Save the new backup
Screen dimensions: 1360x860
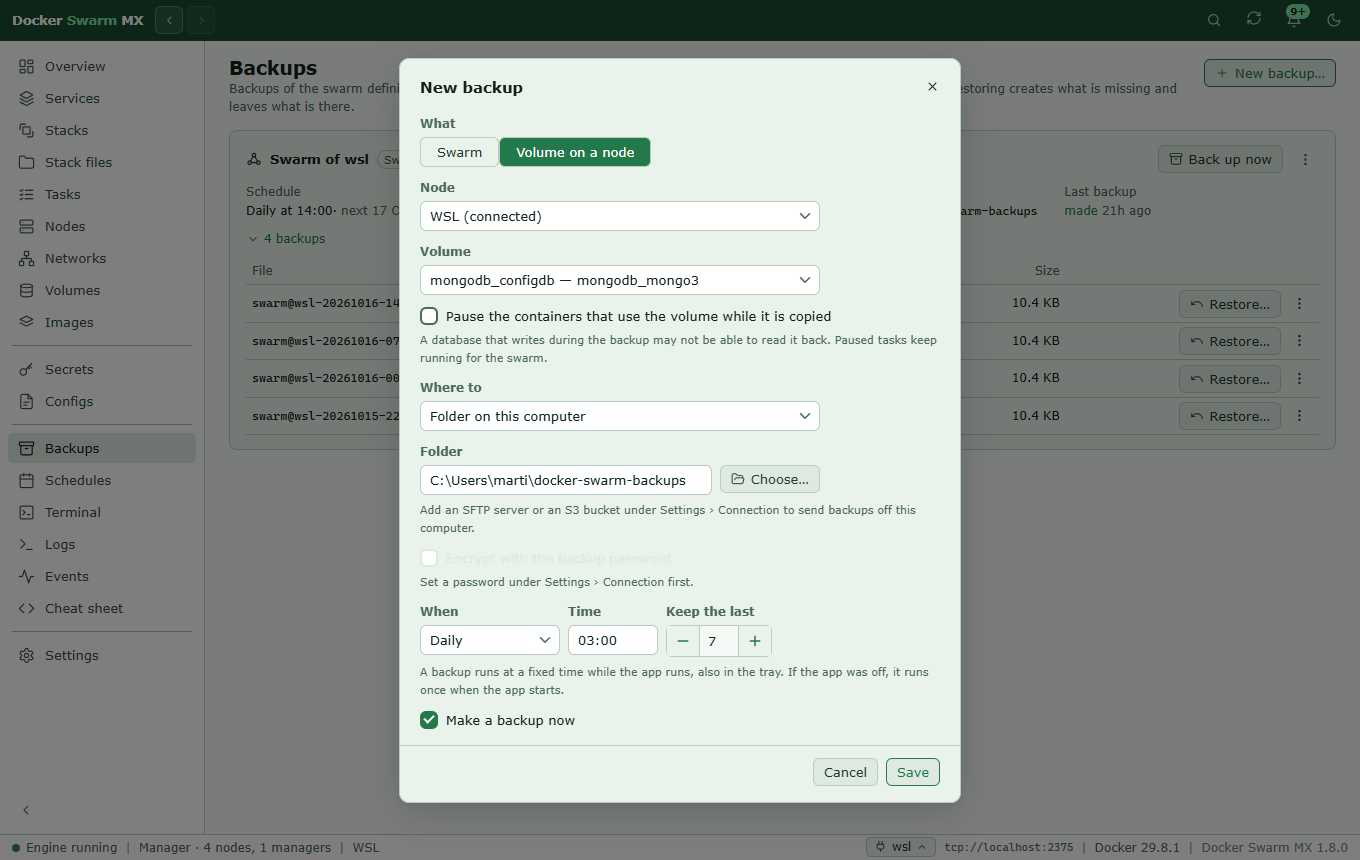tap(913, 772)
